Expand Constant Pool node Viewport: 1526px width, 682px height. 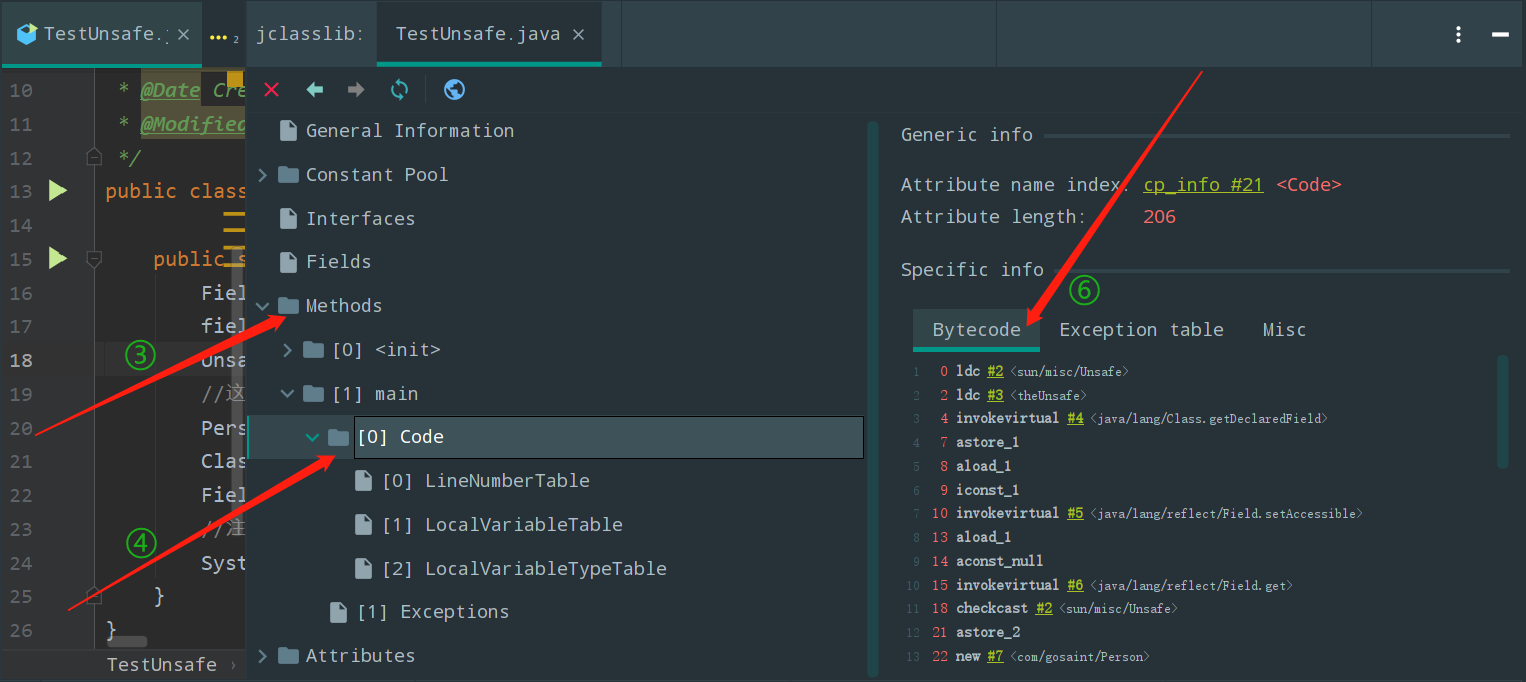263,175
